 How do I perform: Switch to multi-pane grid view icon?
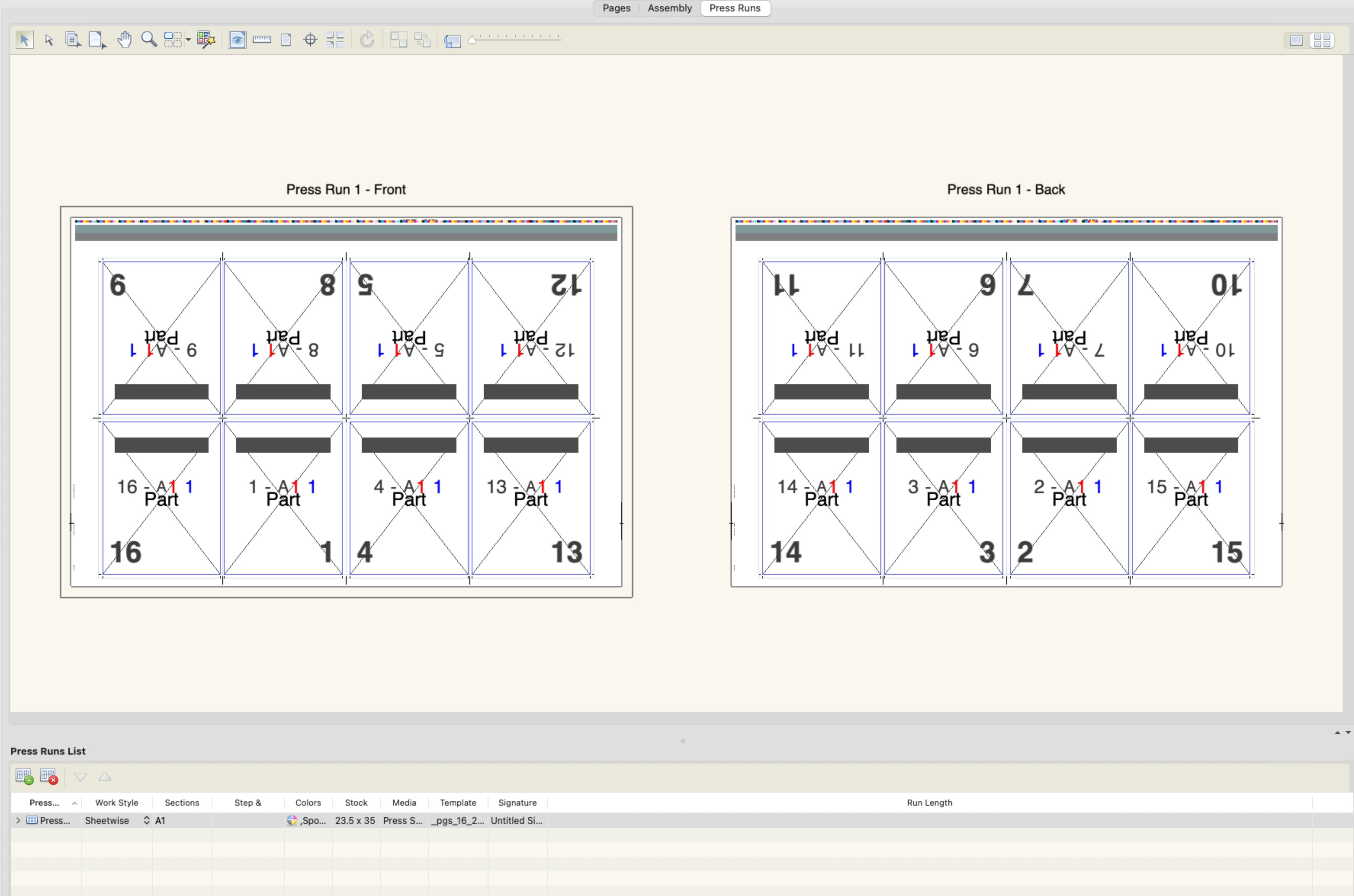(1322, 40)
